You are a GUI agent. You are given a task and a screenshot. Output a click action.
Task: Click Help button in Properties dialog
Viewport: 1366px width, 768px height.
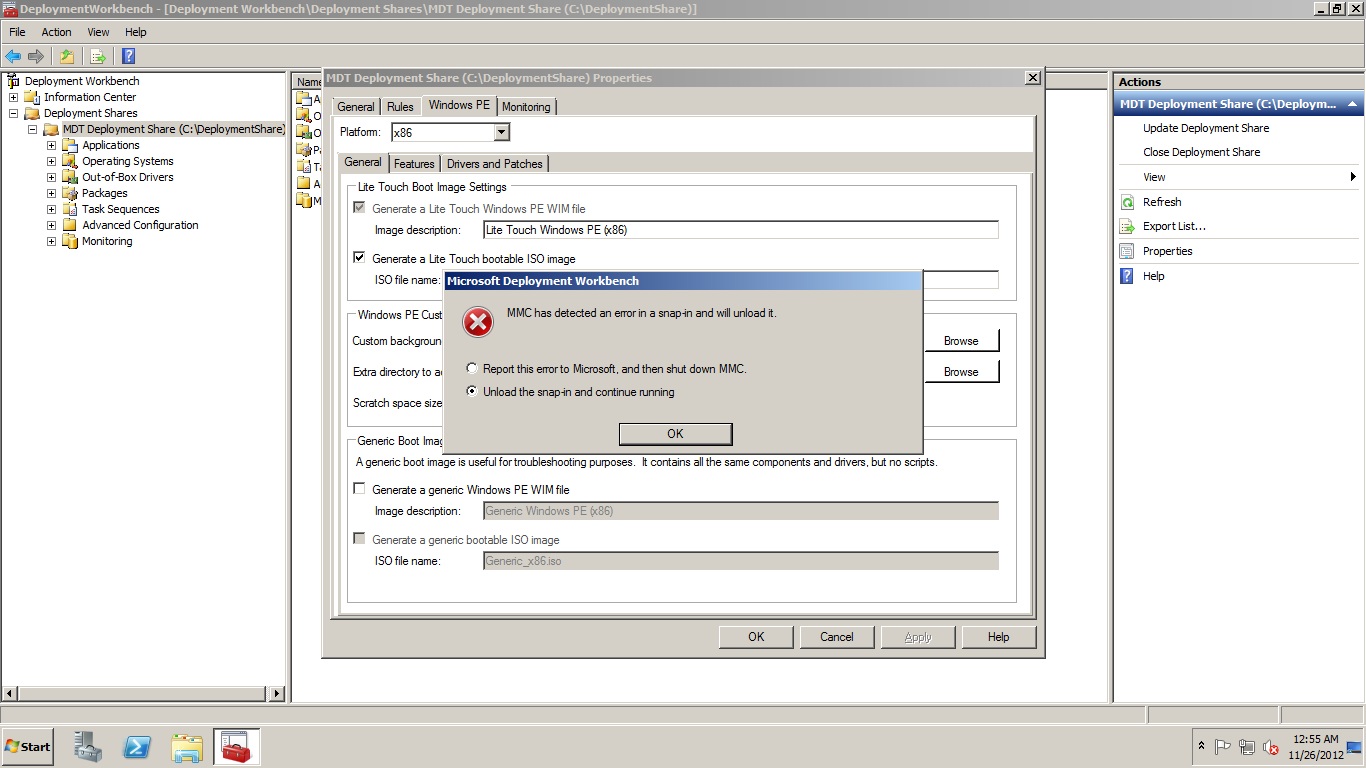[x=998, y=637]
